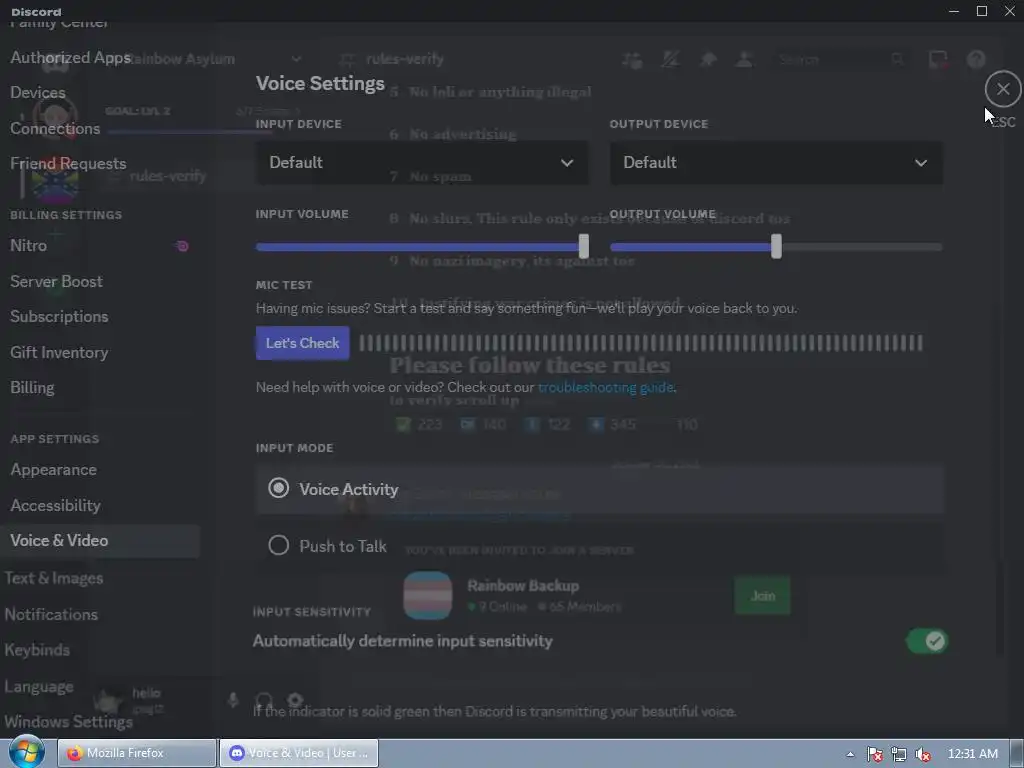Open Gift Inventory settings
This screenshot has height=768, width=1024.
click(59, 353)
